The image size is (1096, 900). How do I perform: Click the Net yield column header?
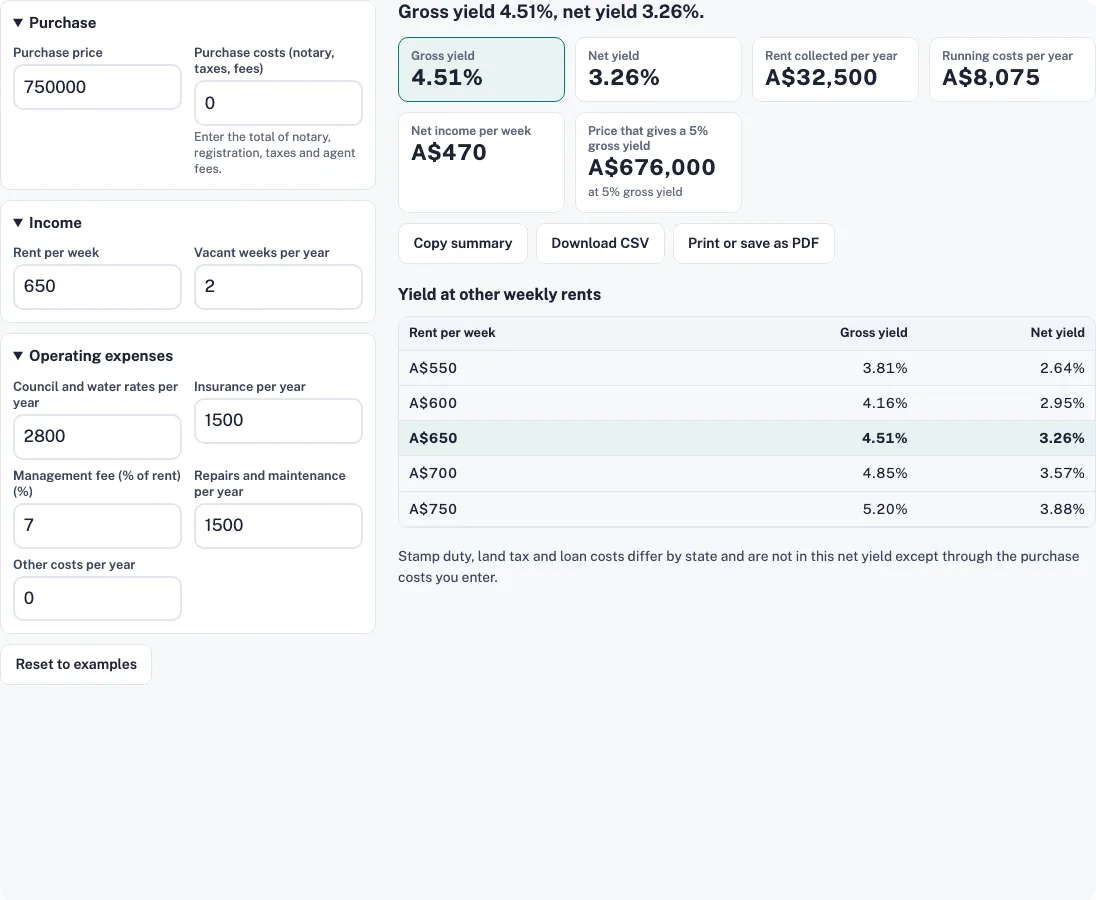pyautogui.click(x=1058, y=333)
